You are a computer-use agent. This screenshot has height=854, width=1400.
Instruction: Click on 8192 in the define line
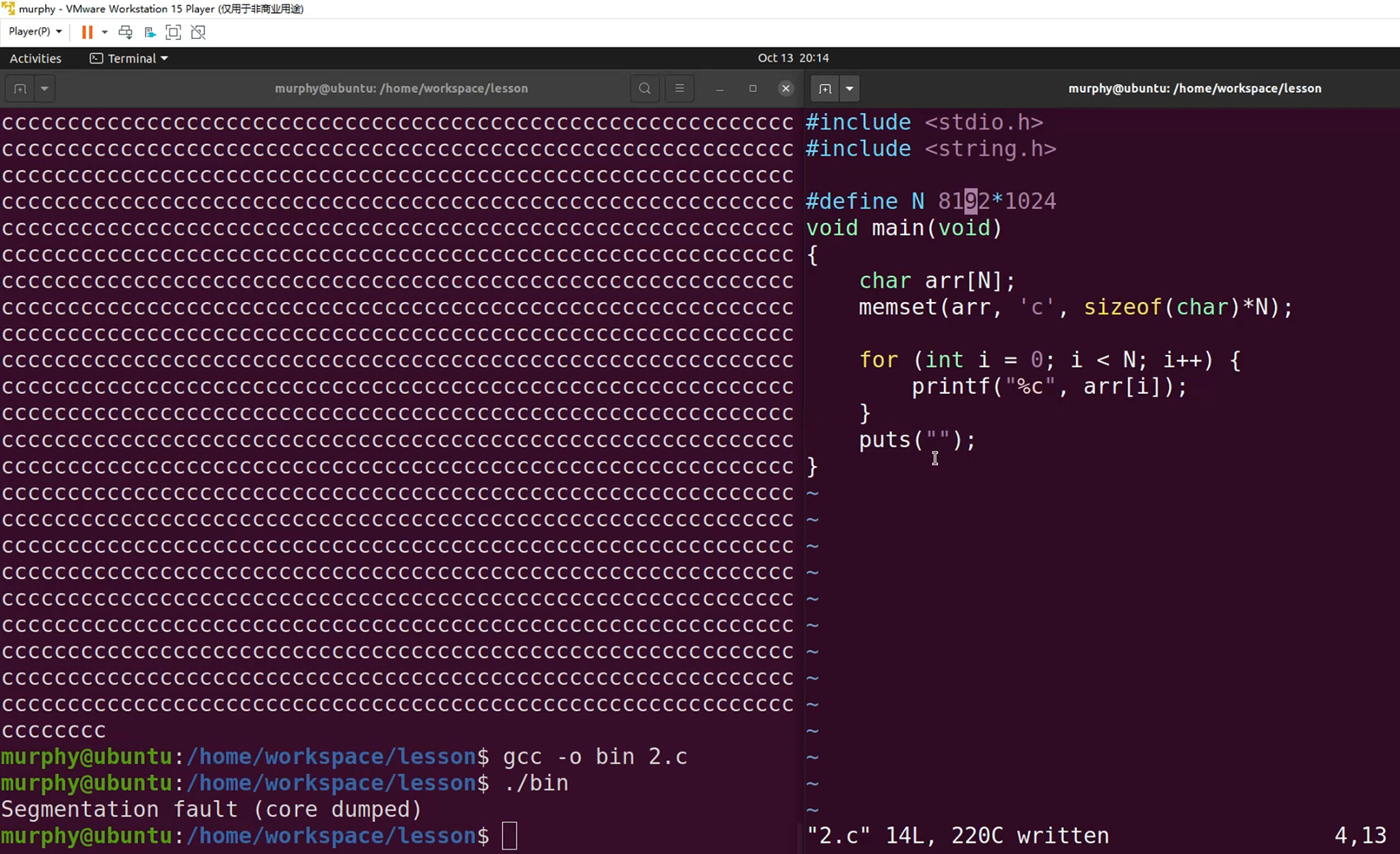[x=963, y=202]
